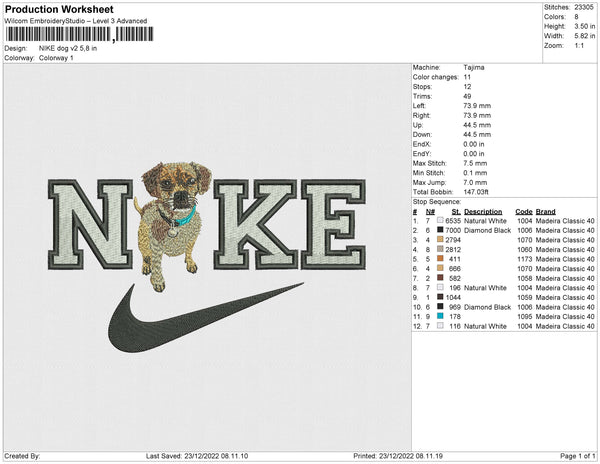Click the Min Stitch value '0.1 mm'

click(475, 173)
